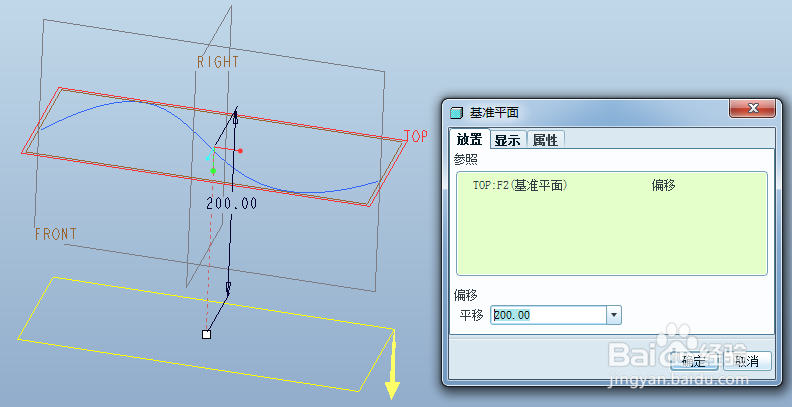
Task: Click the 偏移 constraint type cell
Action: pos(663,185)
